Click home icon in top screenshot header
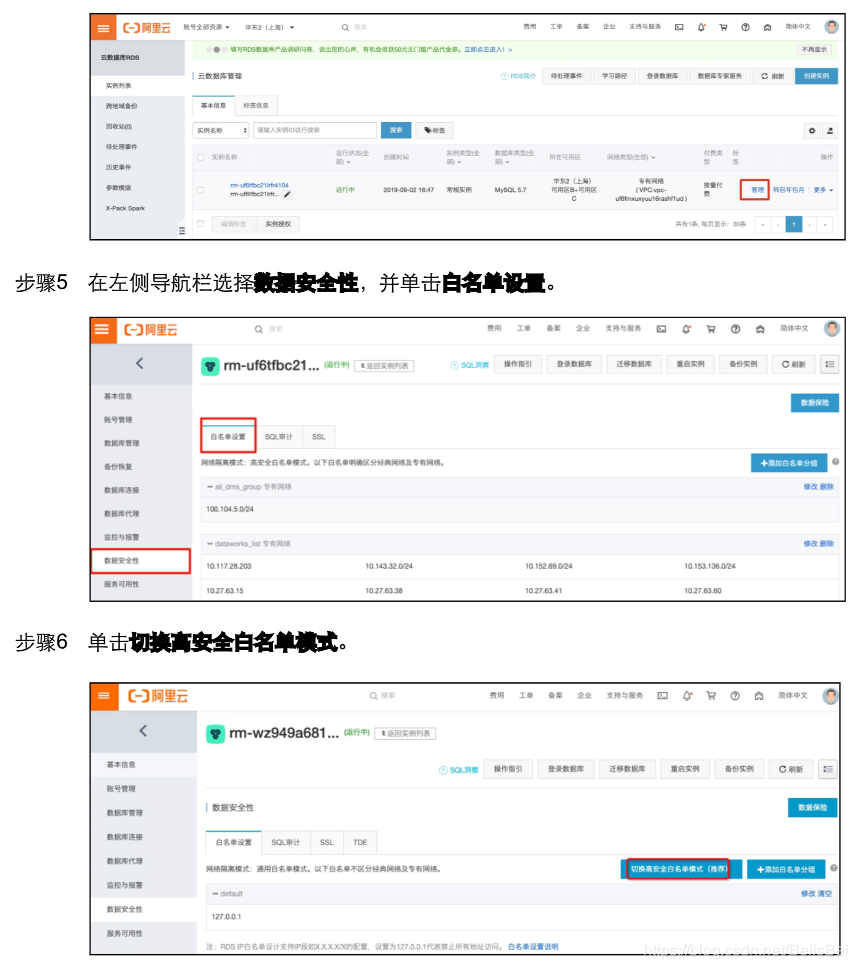This screenshot has height=969, width=857. point(767,27)
